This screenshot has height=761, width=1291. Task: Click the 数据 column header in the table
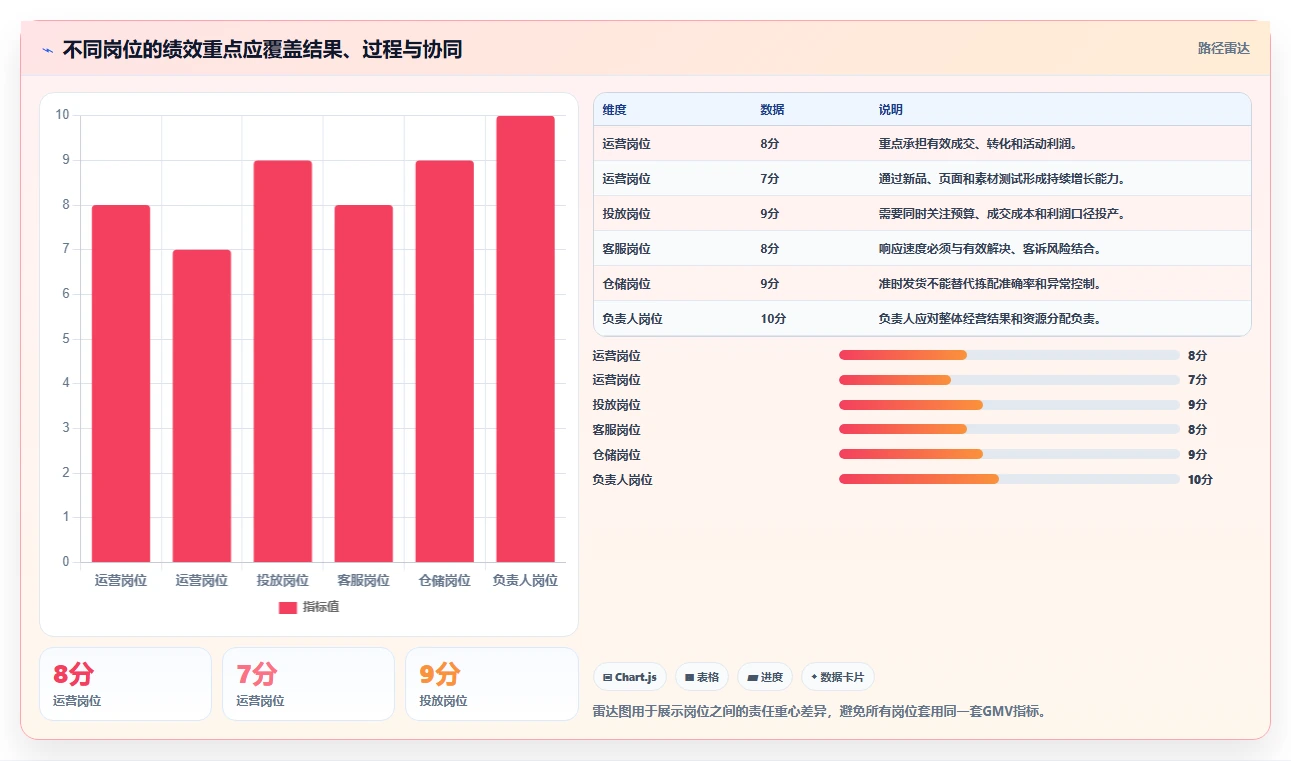(x=772, y=110)
